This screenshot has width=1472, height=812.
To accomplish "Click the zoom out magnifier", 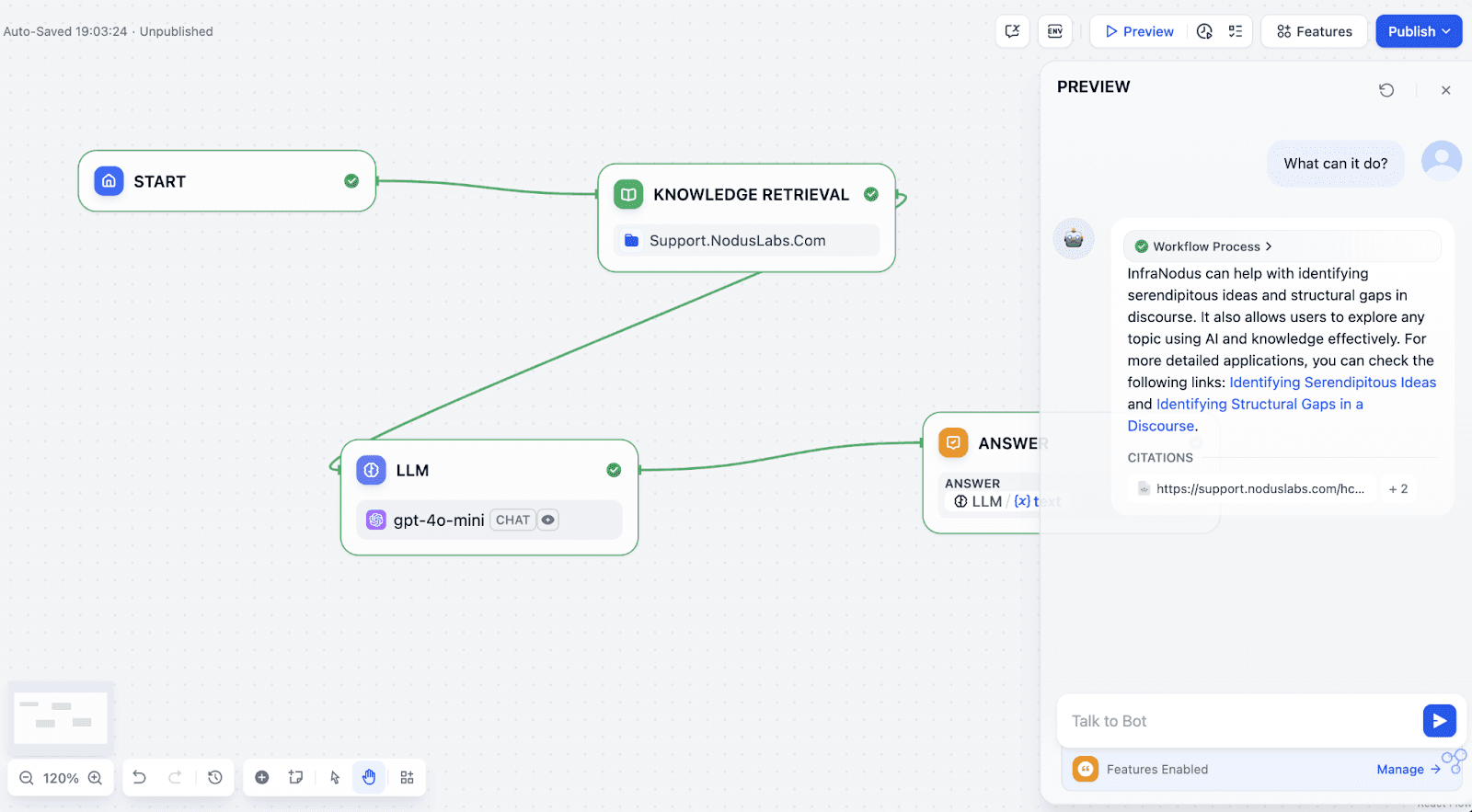I will coord(27,779).
